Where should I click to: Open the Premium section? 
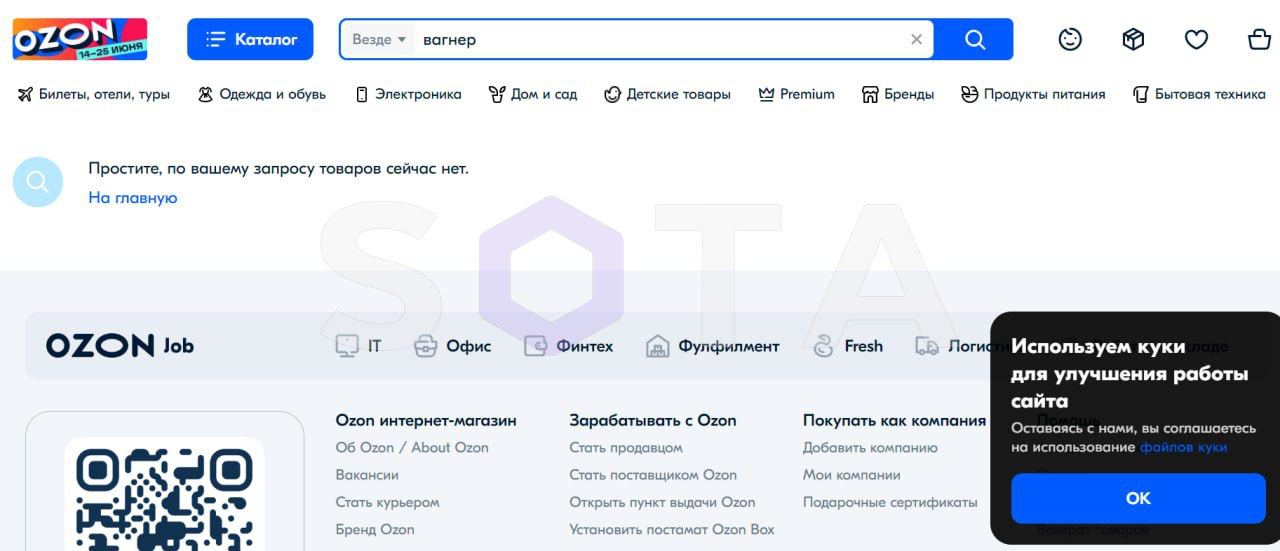pos(797,94)
